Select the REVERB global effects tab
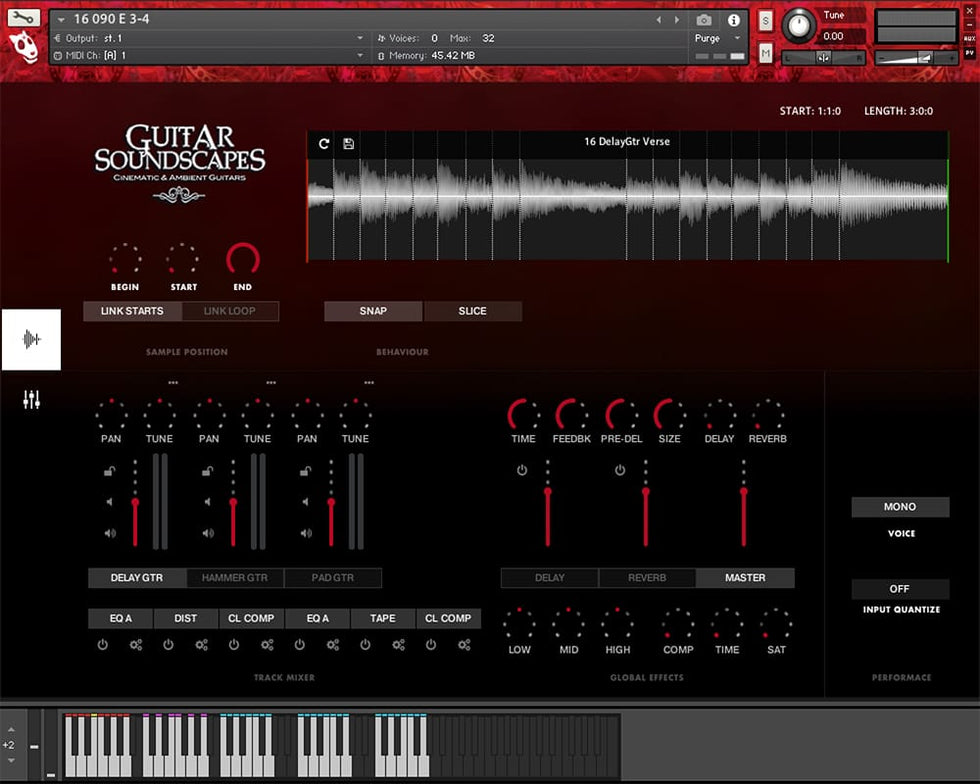 647,578
